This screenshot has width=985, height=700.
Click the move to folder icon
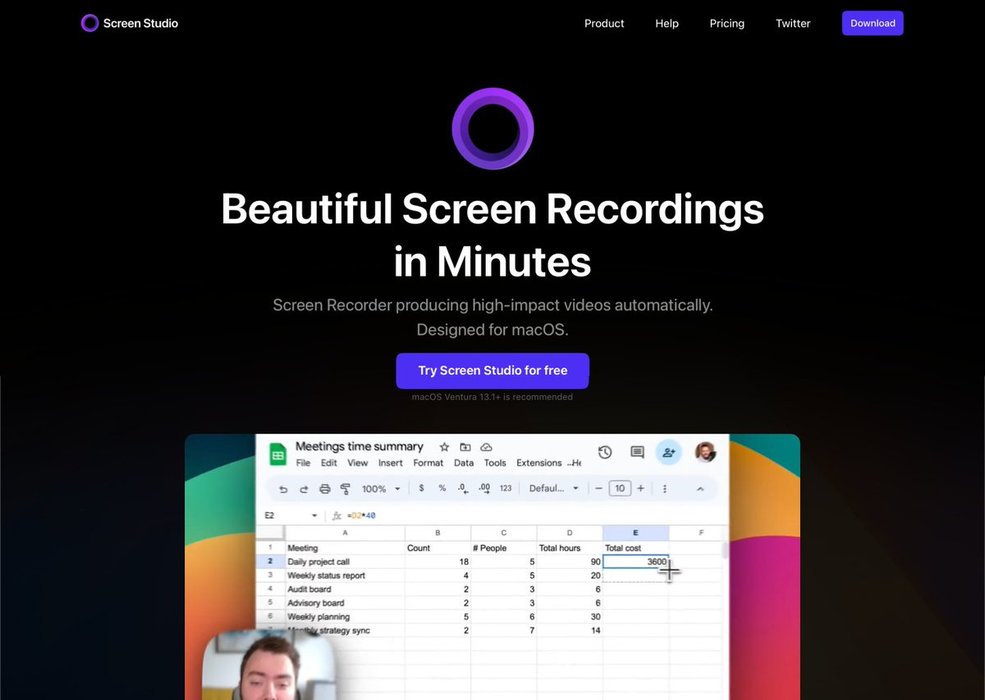(x=465, y=447)
